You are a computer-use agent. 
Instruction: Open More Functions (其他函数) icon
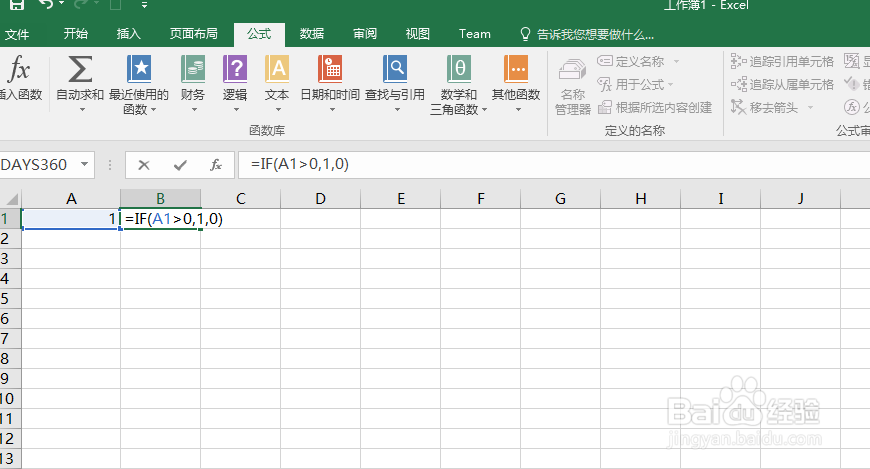(516, 69)
